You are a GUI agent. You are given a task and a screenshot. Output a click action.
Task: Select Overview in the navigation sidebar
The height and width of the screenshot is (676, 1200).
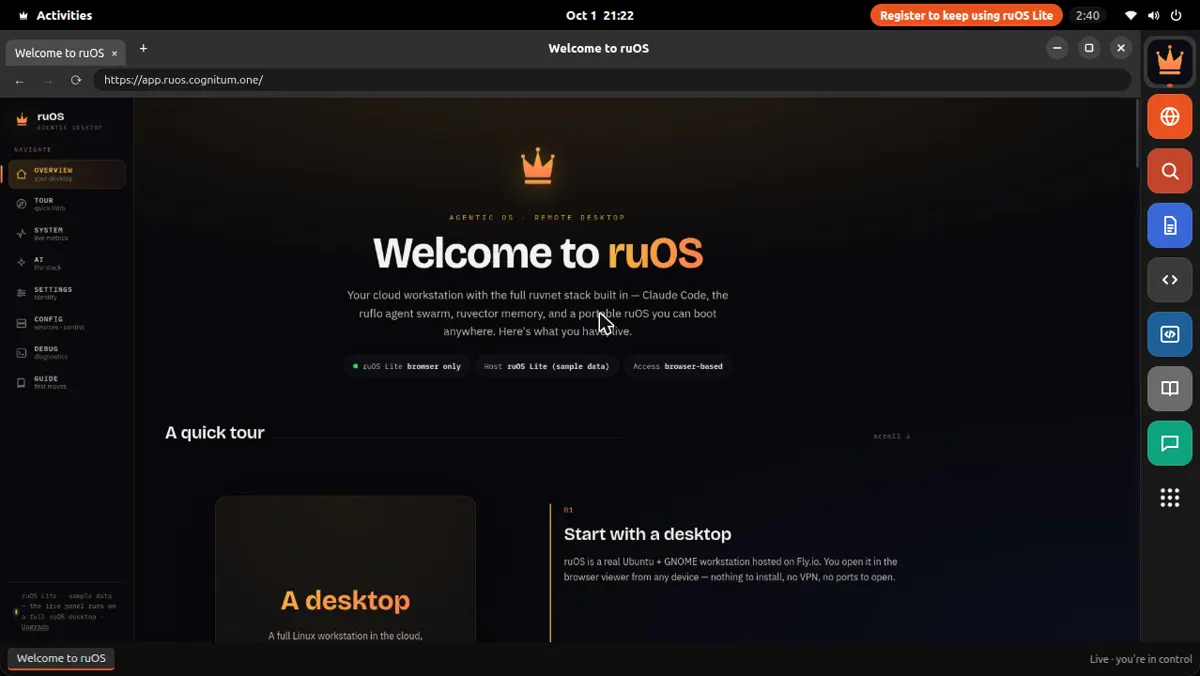tap(67, 174)
